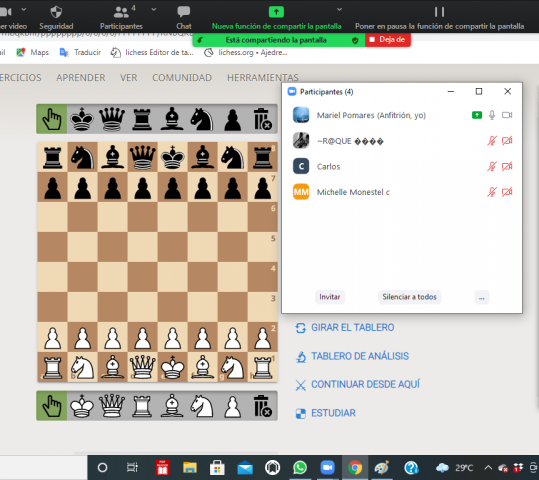Image resolution: width=539 pixels, height=480 pixels.
Task: Click the Silenciar a todos button
Action: point(409,297)
